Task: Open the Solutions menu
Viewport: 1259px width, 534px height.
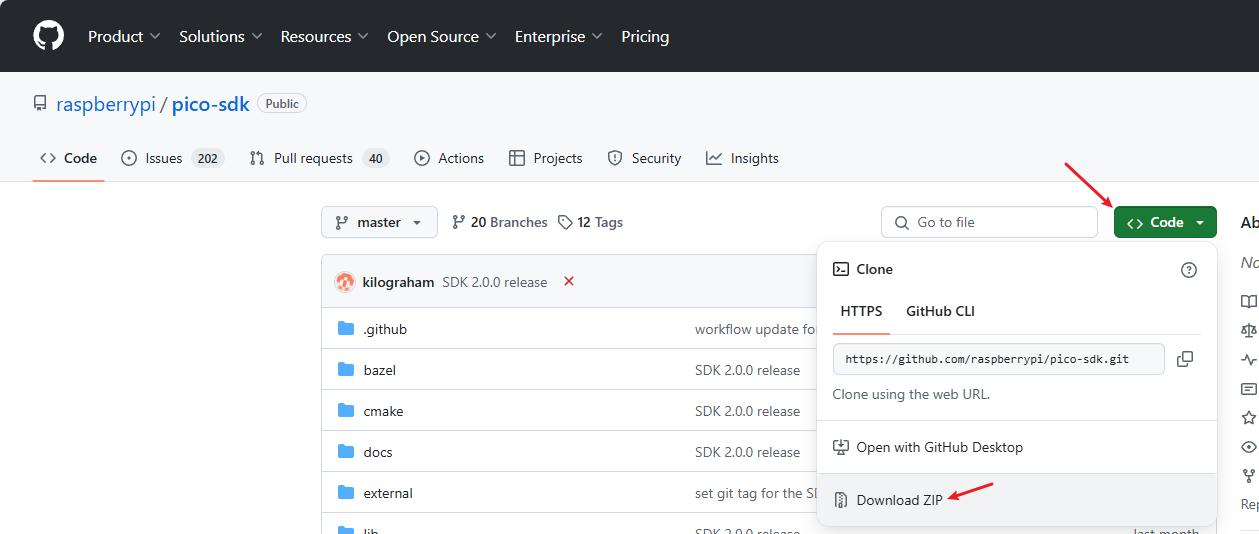Action: (x=220, y=36)
